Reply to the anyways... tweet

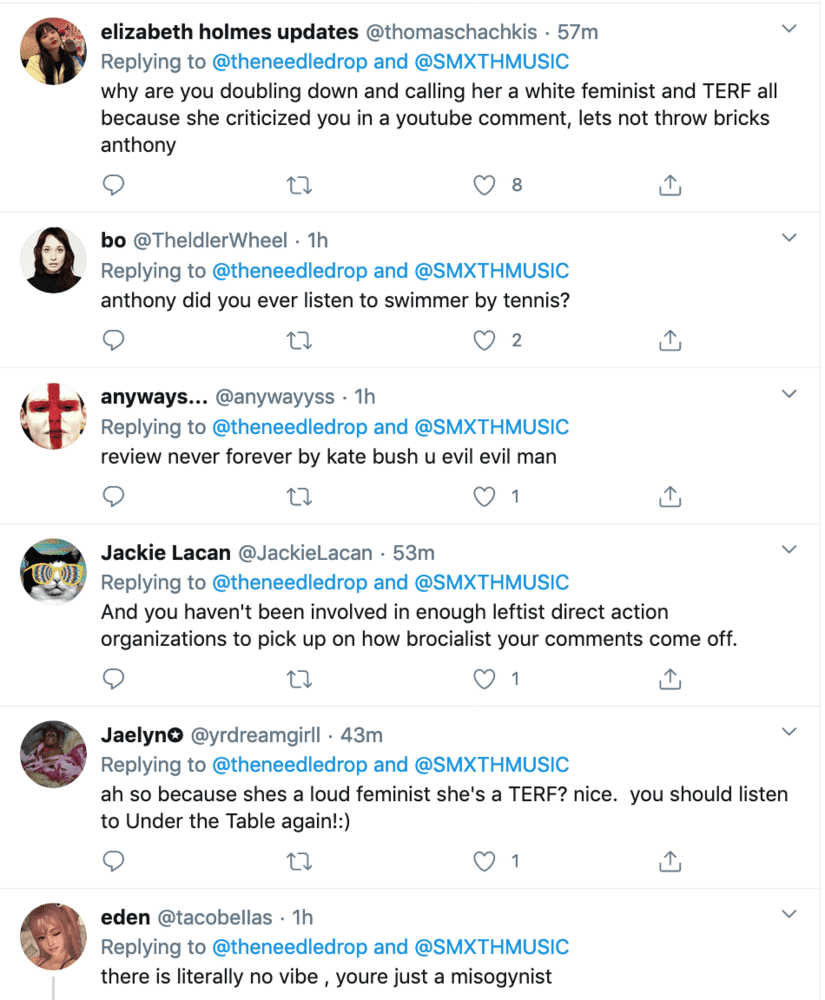coord(113,496)
